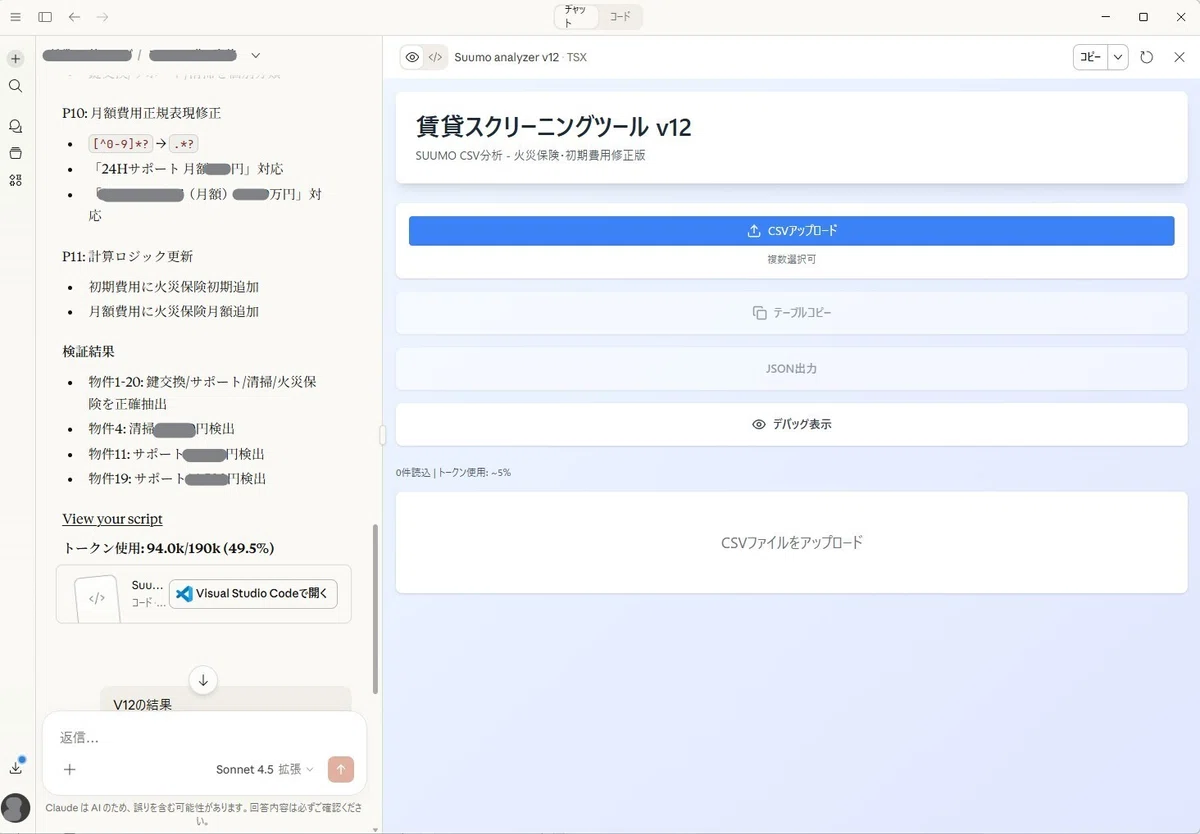Minimize the application window

(1106, 17)
